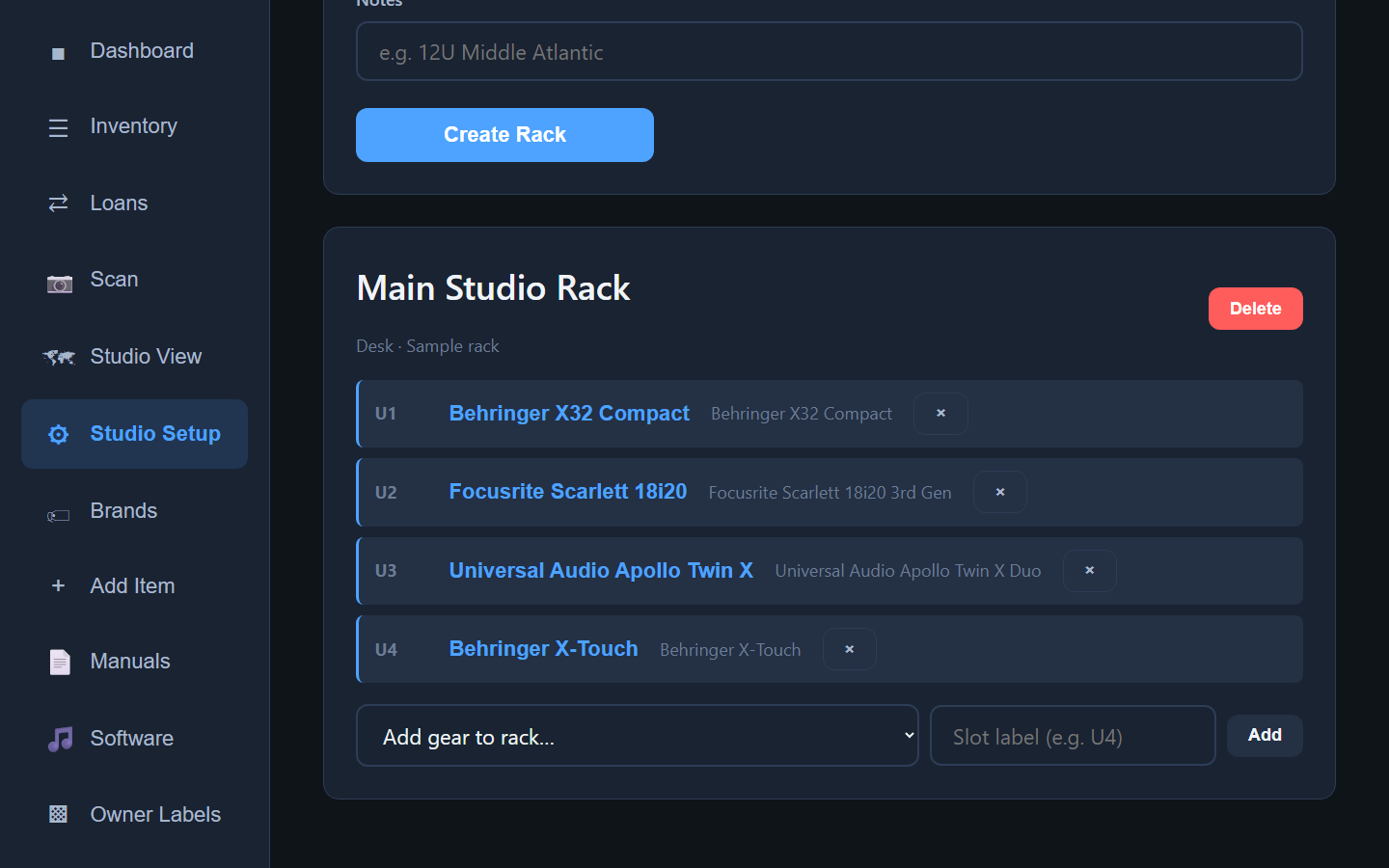Open Studio View from sidebar
Image resolution: width=1389 pixels, height=868 pixels.
click(x=134, y=357)
